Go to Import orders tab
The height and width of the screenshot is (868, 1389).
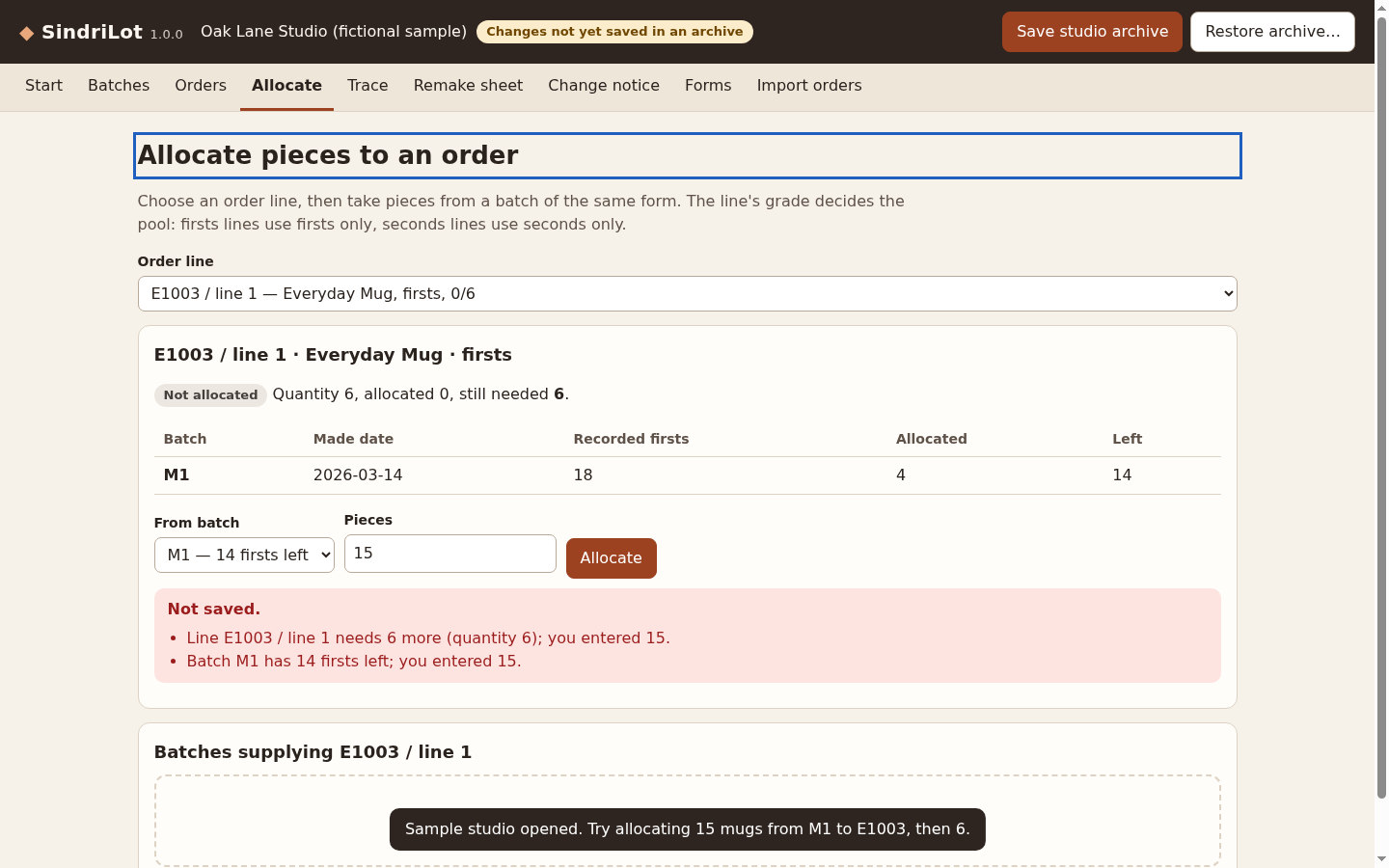pos(809,86)
